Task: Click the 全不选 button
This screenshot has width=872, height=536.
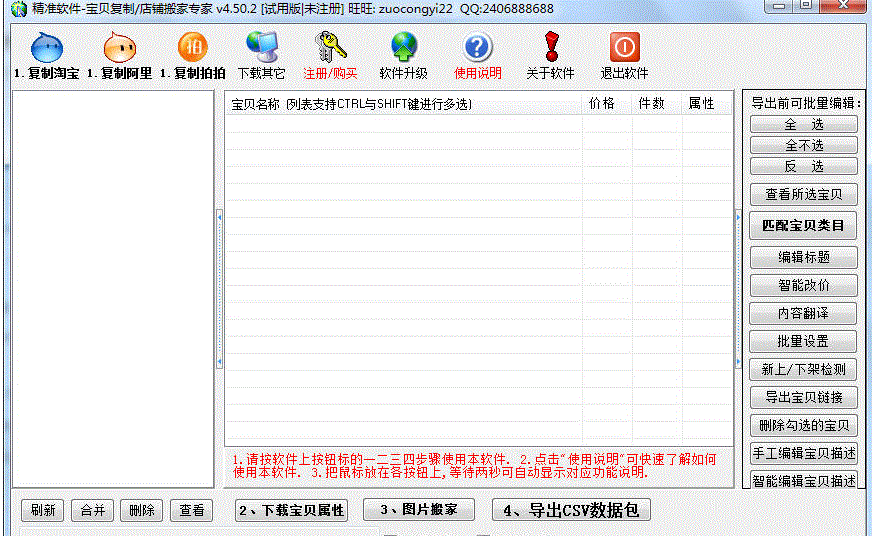Action: point(804,146)
